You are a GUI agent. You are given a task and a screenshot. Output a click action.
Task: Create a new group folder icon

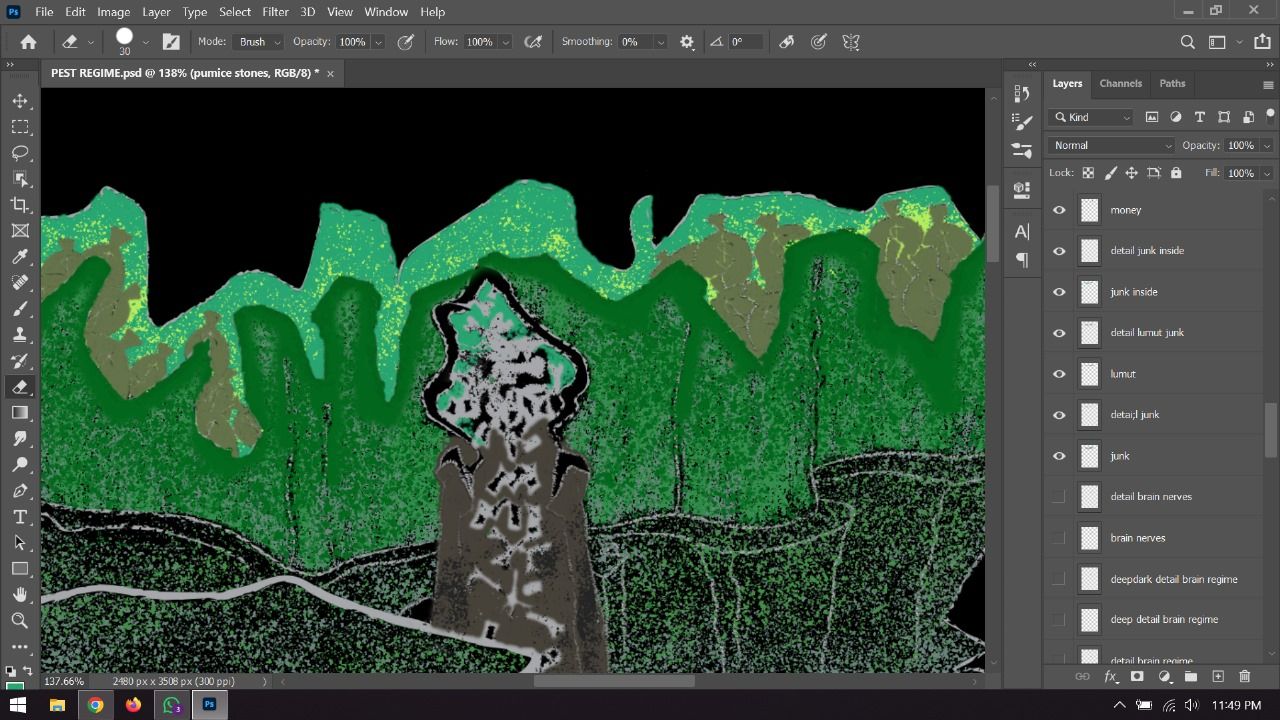pyautogui.click(x=1191, y=677)
